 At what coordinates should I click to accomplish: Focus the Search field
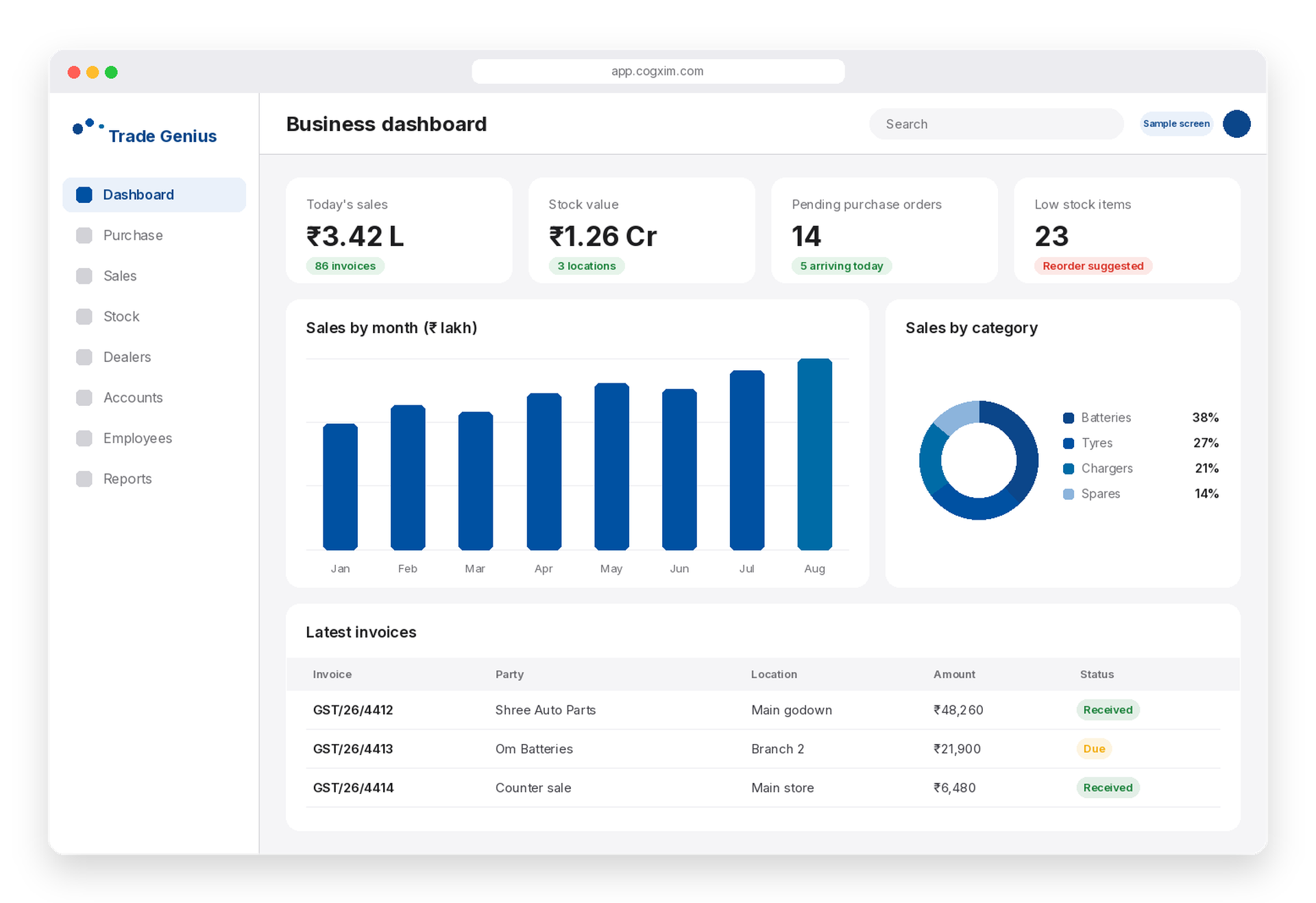[996, 124]
